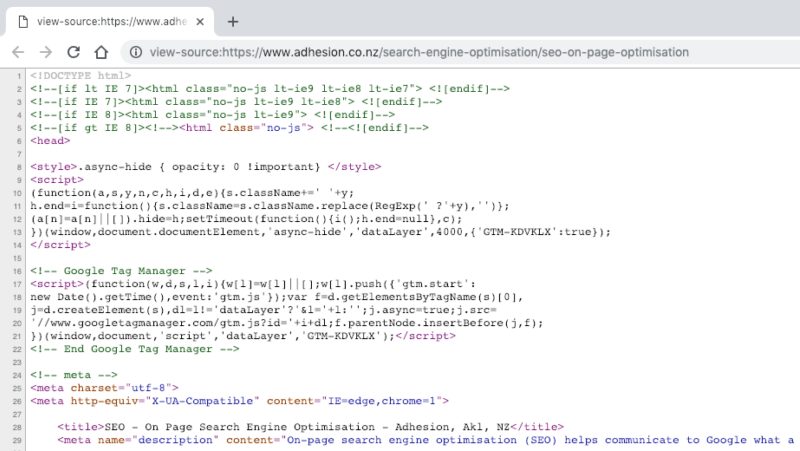The width and height of the screenshot is (800, 451).
Task: Click the <head> tag on line 6
Action: [x=50, y=141]
